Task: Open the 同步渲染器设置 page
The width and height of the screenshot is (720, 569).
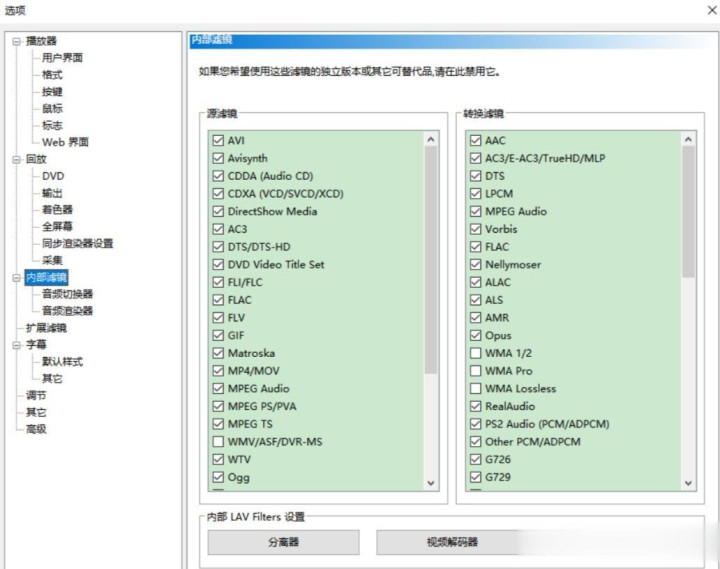Action: tap(77, 243)
